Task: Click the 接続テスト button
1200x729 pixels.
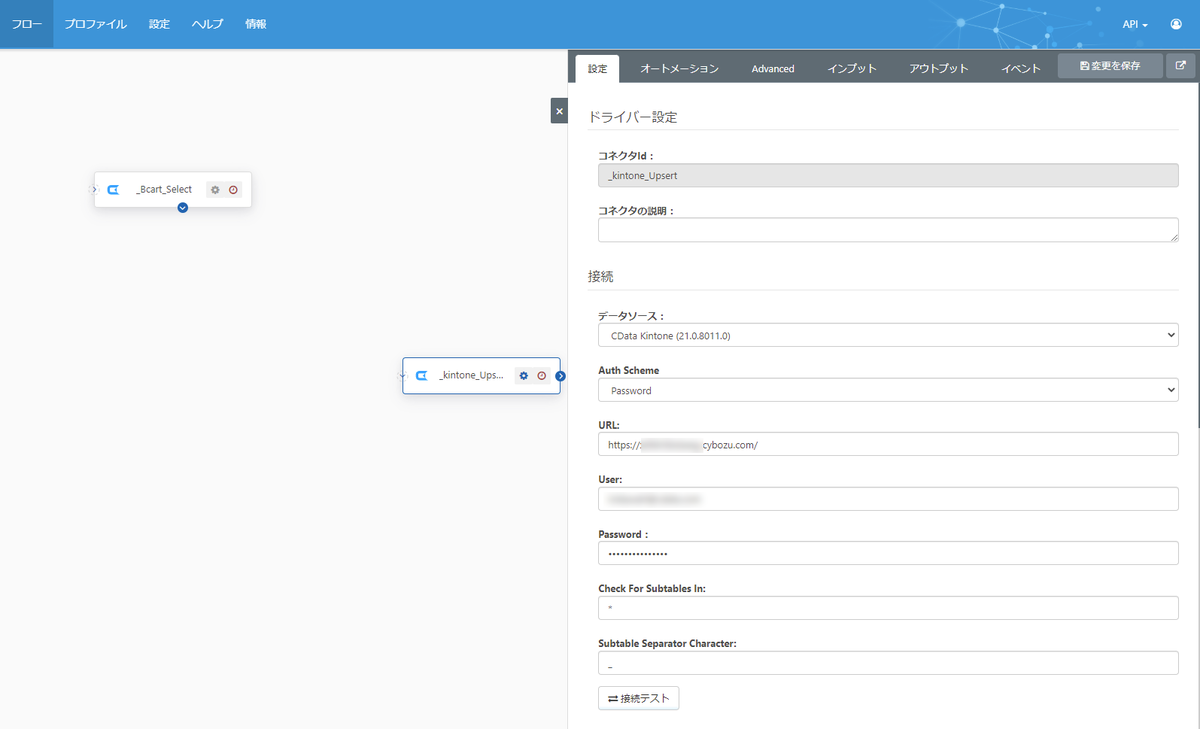Action: point(638,698)
